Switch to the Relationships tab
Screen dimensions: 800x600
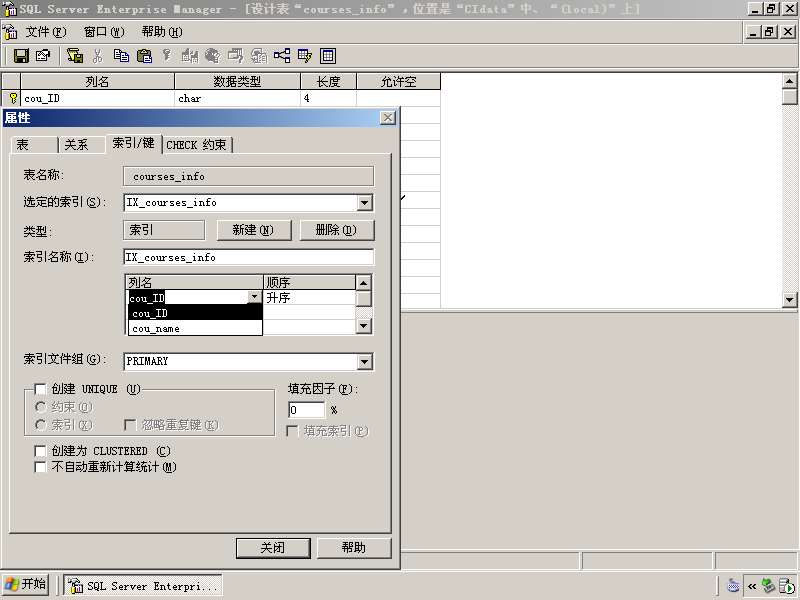coord(81,145)
